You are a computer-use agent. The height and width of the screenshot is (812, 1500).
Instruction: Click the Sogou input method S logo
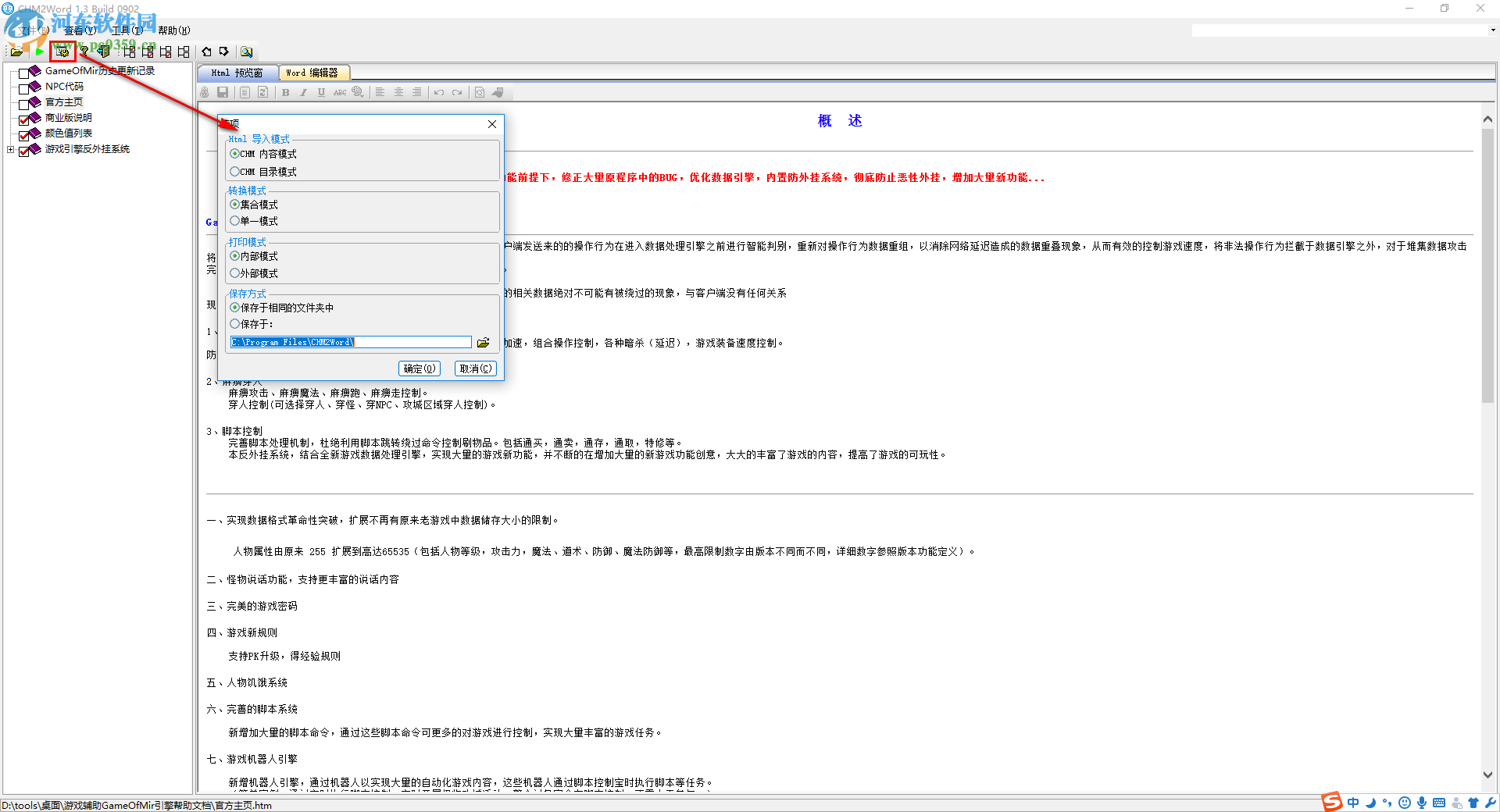(1332, 802)
